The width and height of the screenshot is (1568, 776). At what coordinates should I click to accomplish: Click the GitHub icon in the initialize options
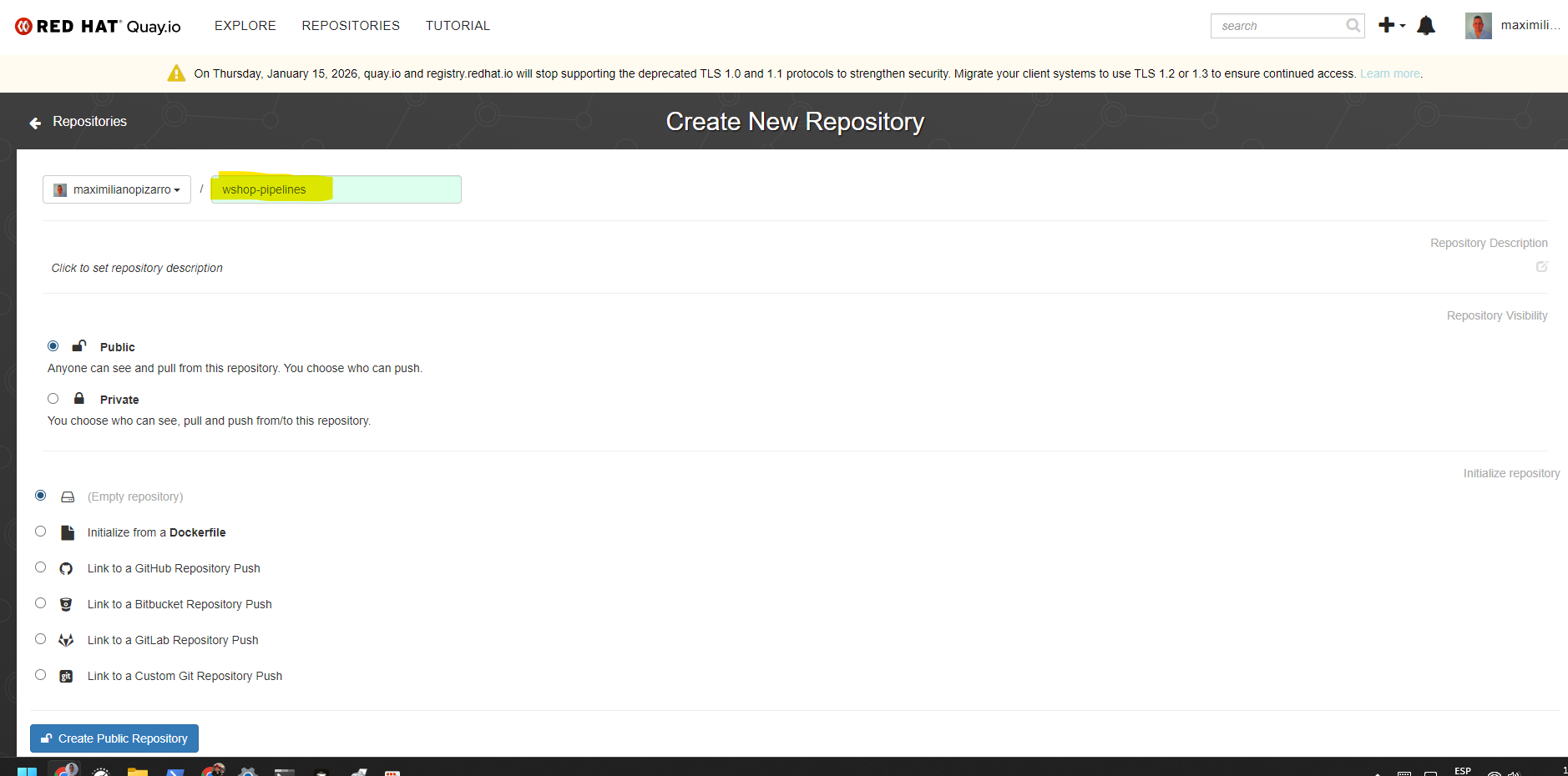pyautogui.click(x=66, y=568)
